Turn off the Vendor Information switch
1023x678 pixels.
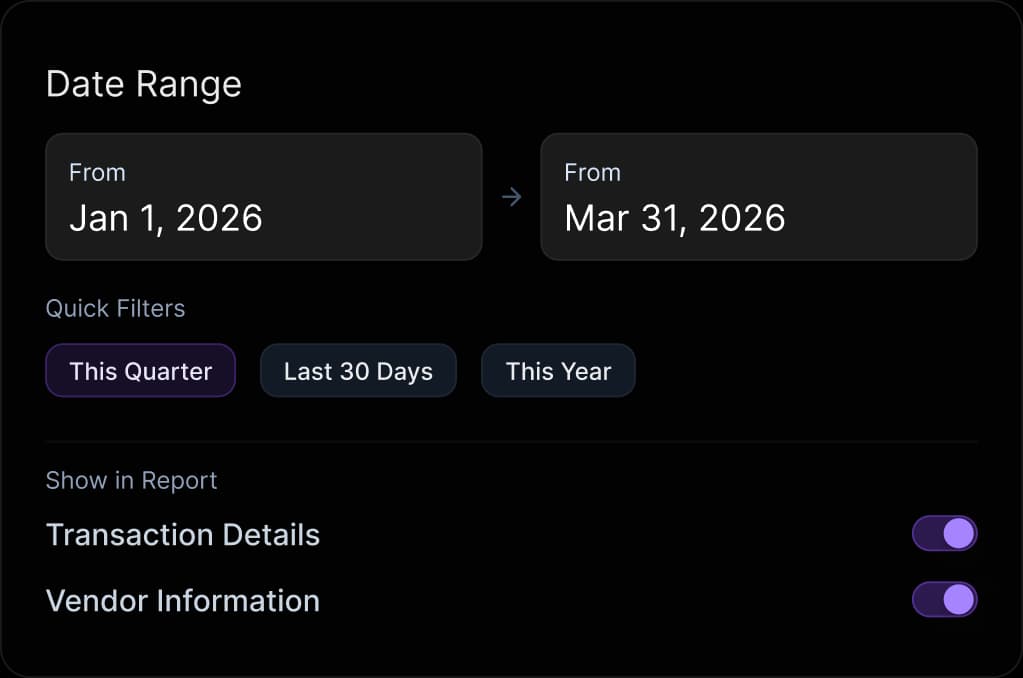pyautogui.click(x=944, y=599)
